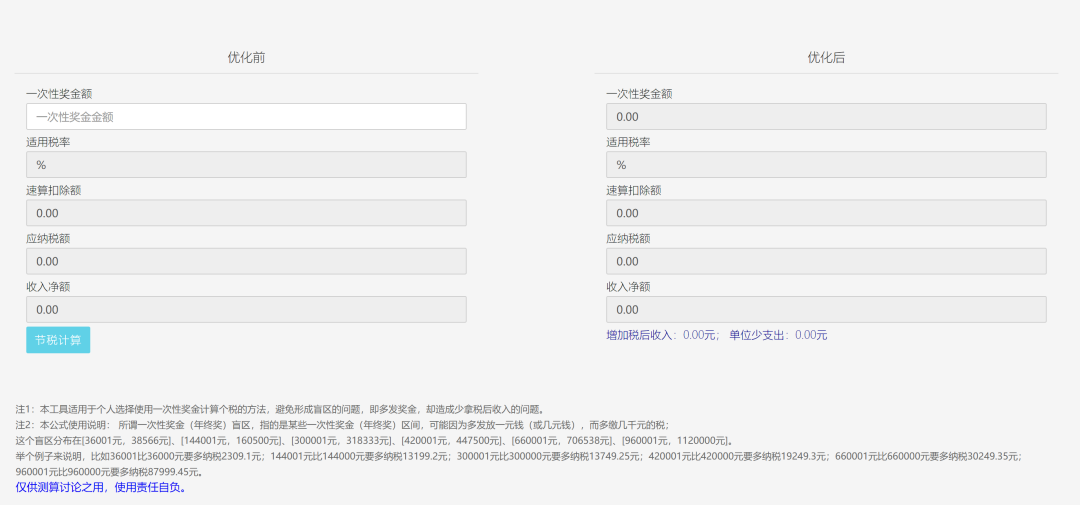
Task: Click the 优化后 section heading
Action: [826, 58]
